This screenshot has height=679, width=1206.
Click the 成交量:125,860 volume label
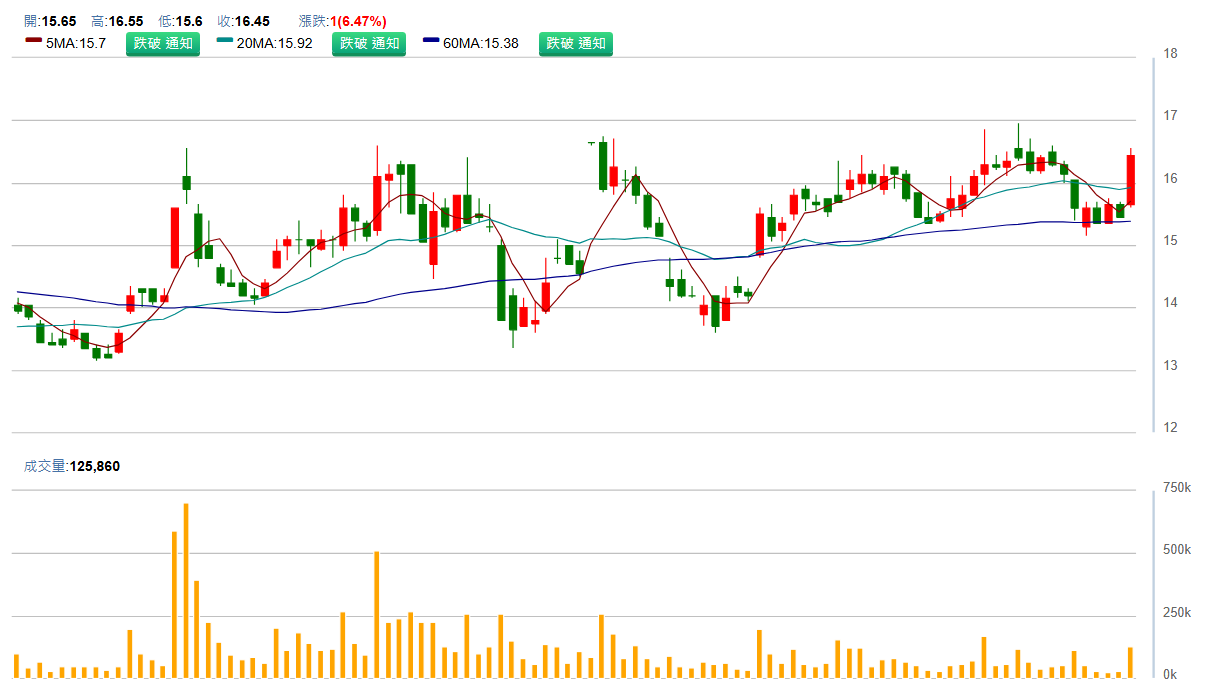(x=72, y=466)
